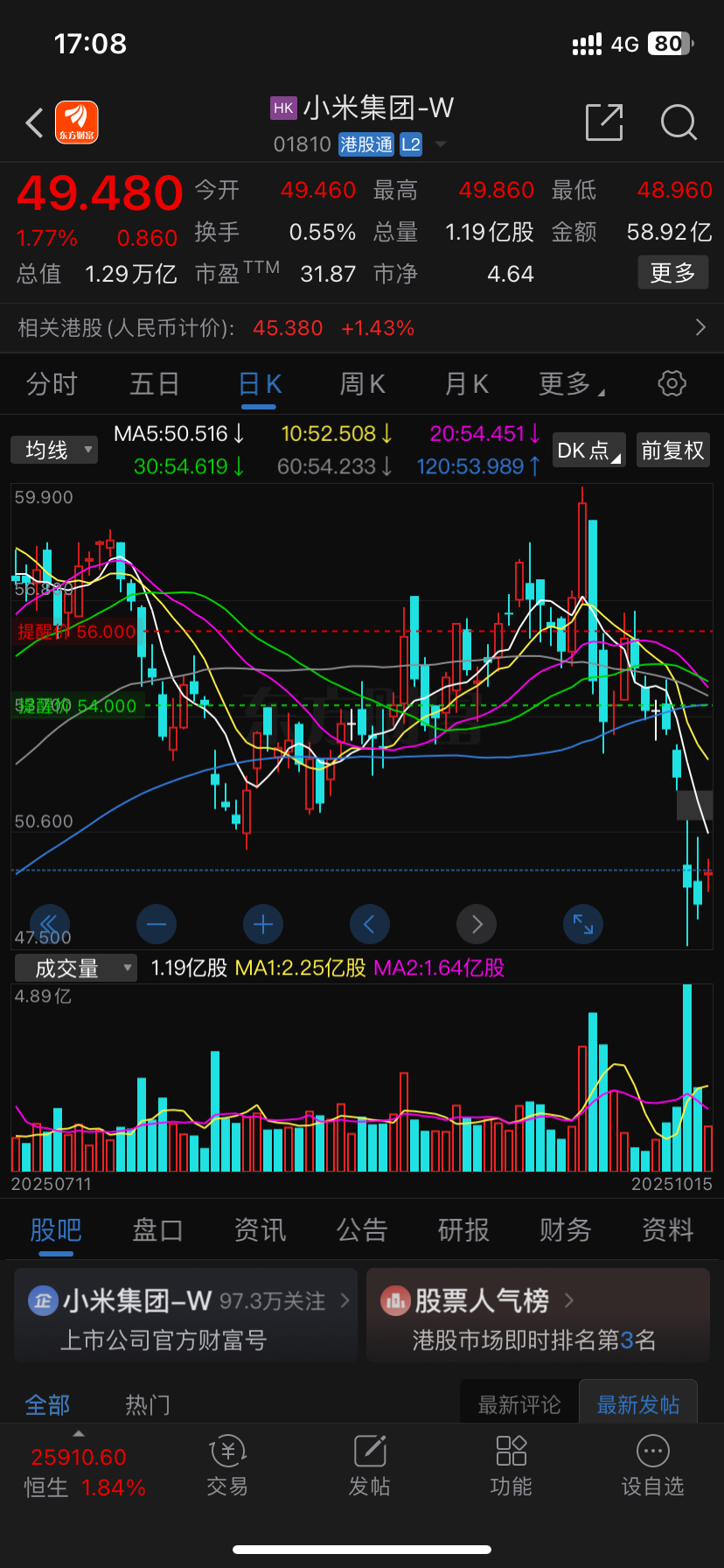Viewport: 724px width, 1568px height.
Task: Open the search magnifier icon
Action: tap(679, 122)
